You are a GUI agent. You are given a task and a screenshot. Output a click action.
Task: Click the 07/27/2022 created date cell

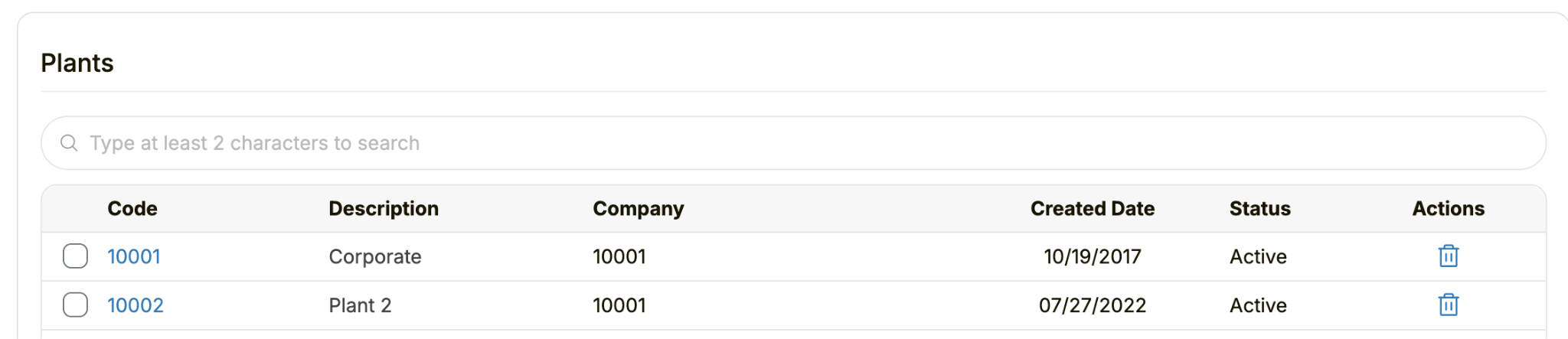[1093, 305]
